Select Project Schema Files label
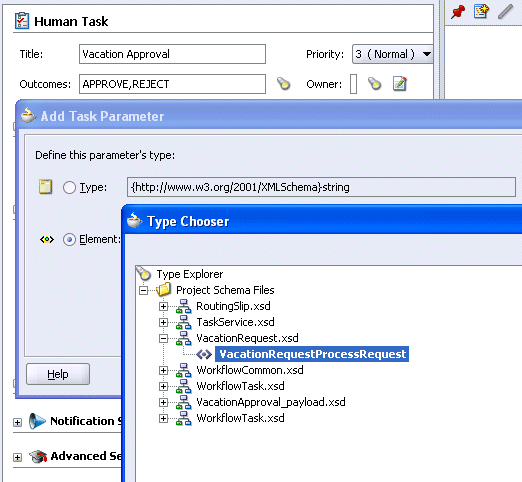Viewport: 522px width, 482px height. 225,290
